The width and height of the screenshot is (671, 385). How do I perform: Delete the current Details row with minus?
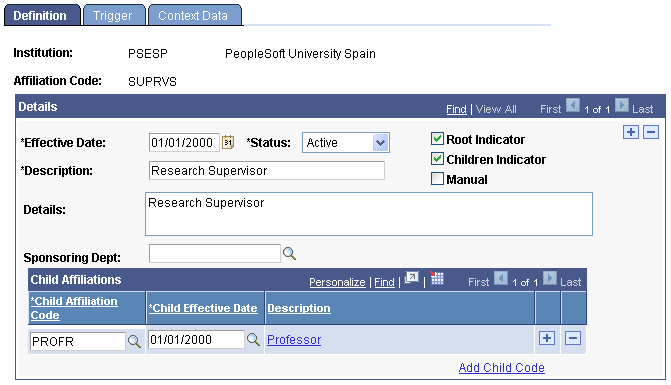pos(651,132)
